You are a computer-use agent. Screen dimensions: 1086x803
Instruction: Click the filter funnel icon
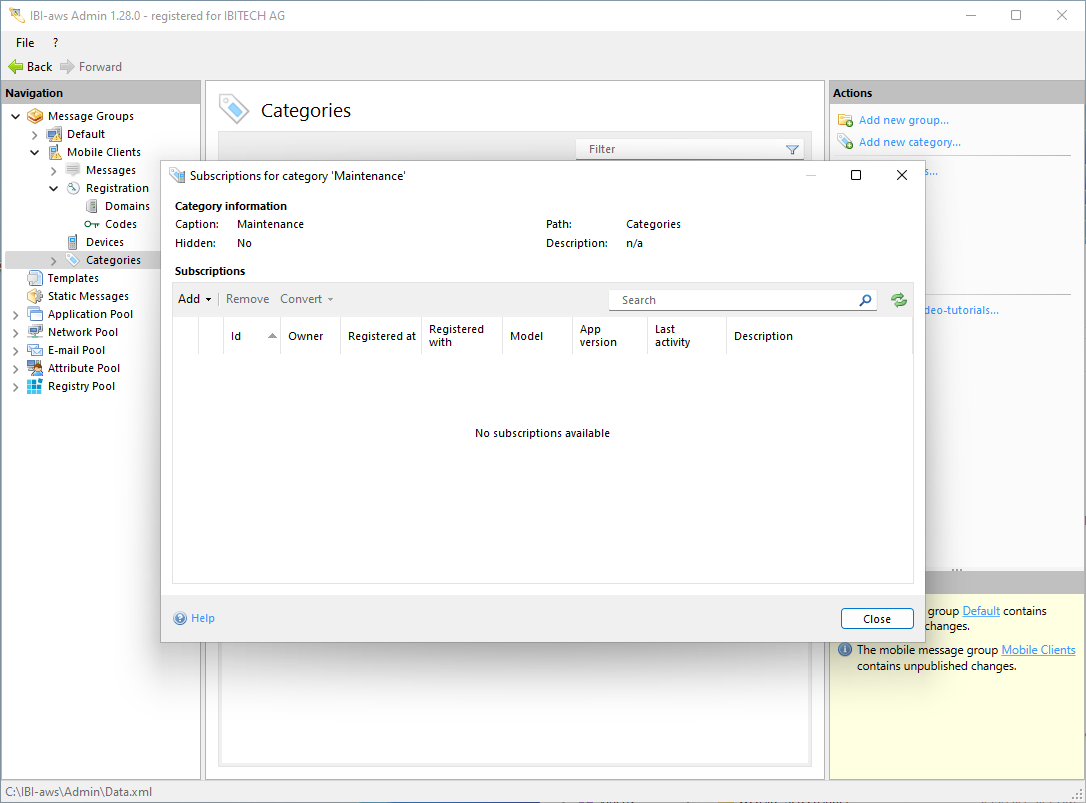792,150
